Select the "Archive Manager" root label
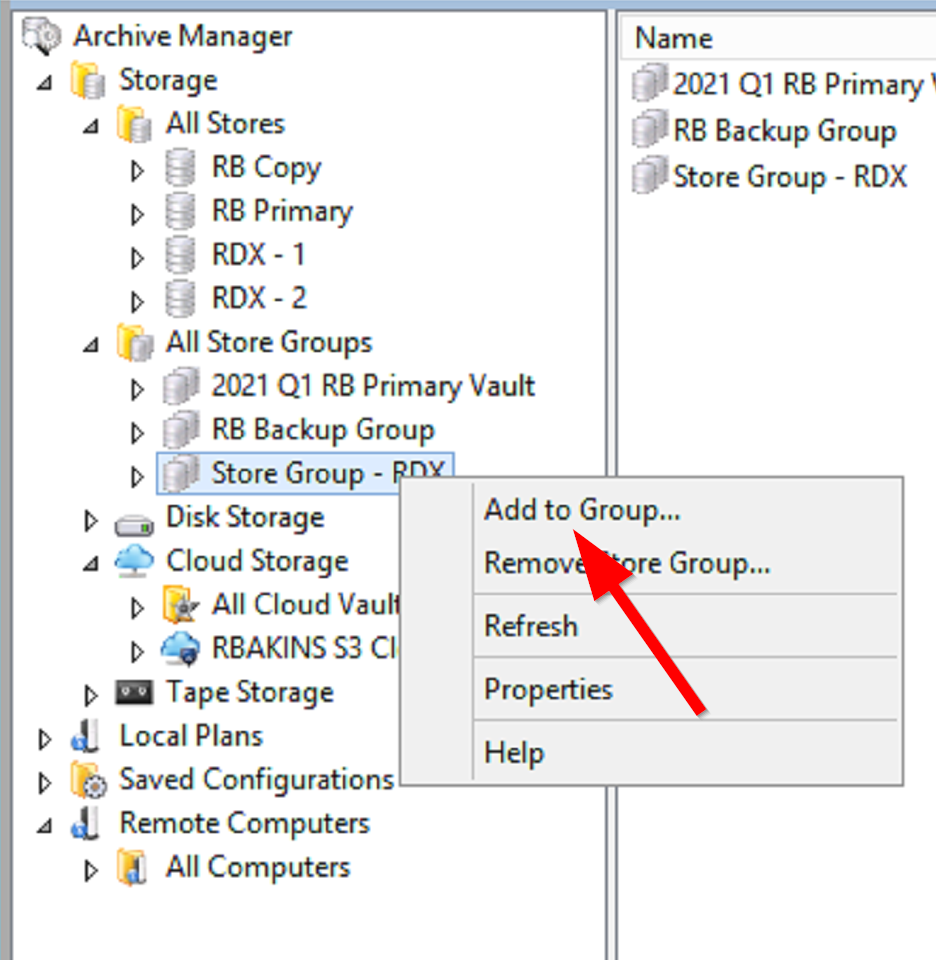The image size is (936, 960). 183,36
